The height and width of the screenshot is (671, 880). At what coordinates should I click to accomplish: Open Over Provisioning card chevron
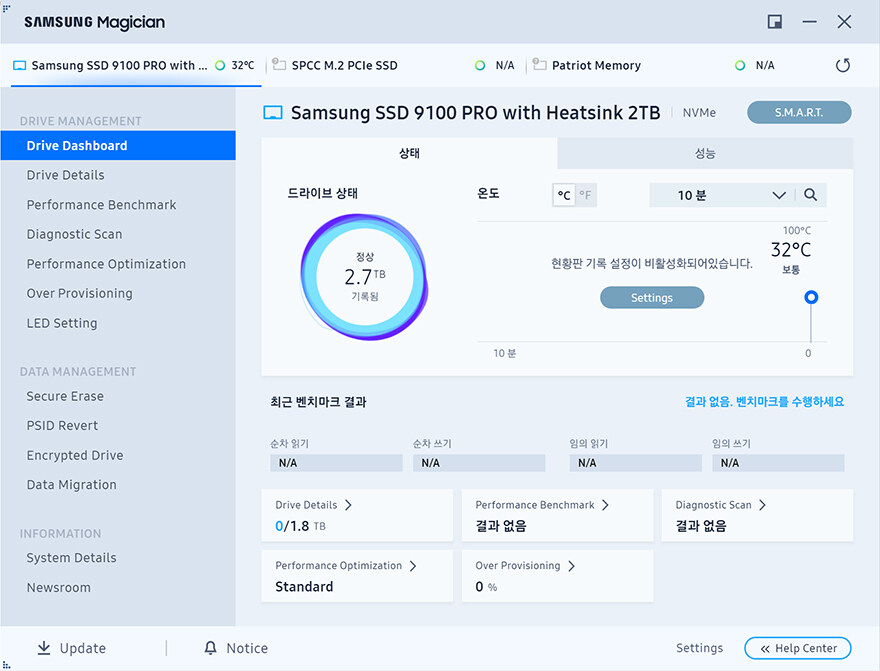(x=571, y=566)
